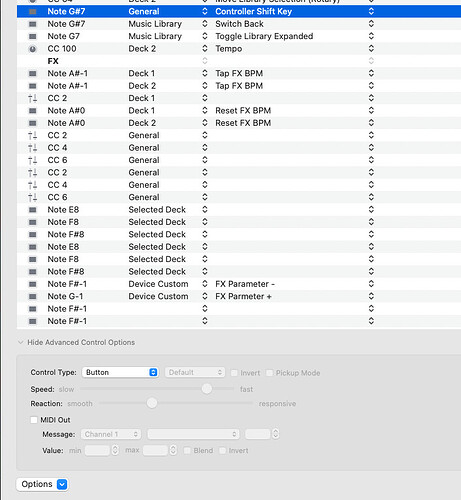The height and width of the screenshot is (500, 461).
Task: Check the Blend option for Value
Action: tap(187, 451)
